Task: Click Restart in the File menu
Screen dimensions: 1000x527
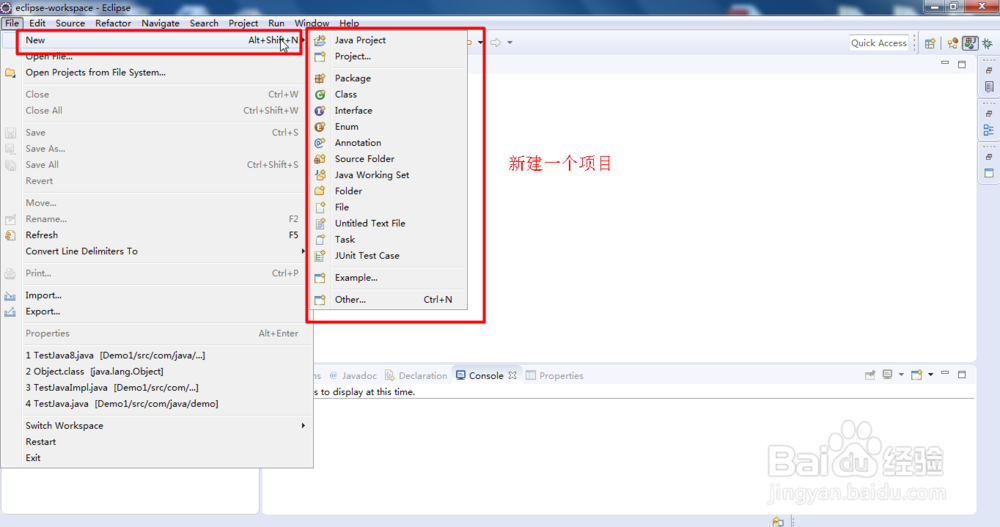Action: [x=156, y=442]
